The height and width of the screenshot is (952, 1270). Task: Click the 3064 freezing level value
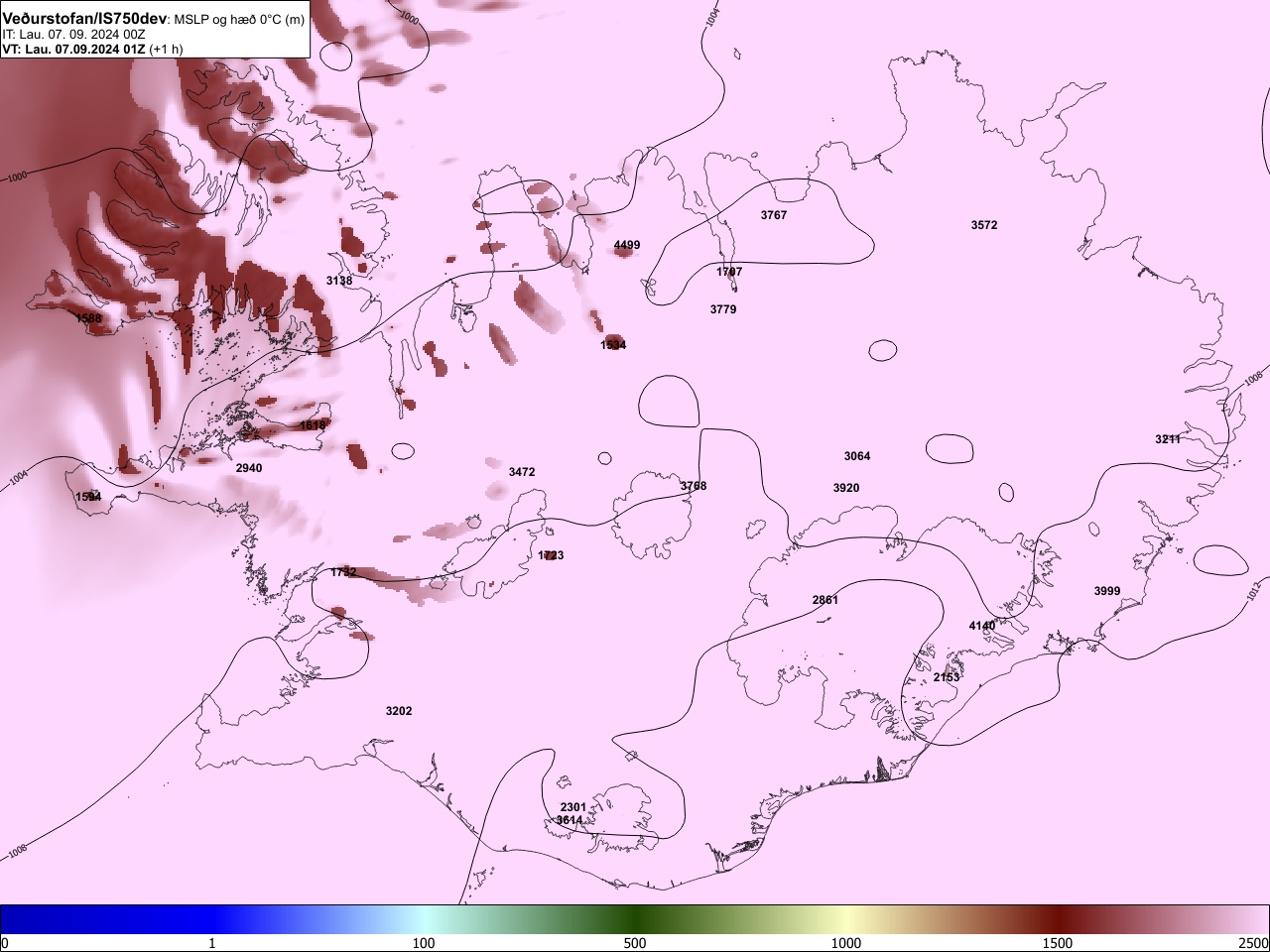point(857,456)
